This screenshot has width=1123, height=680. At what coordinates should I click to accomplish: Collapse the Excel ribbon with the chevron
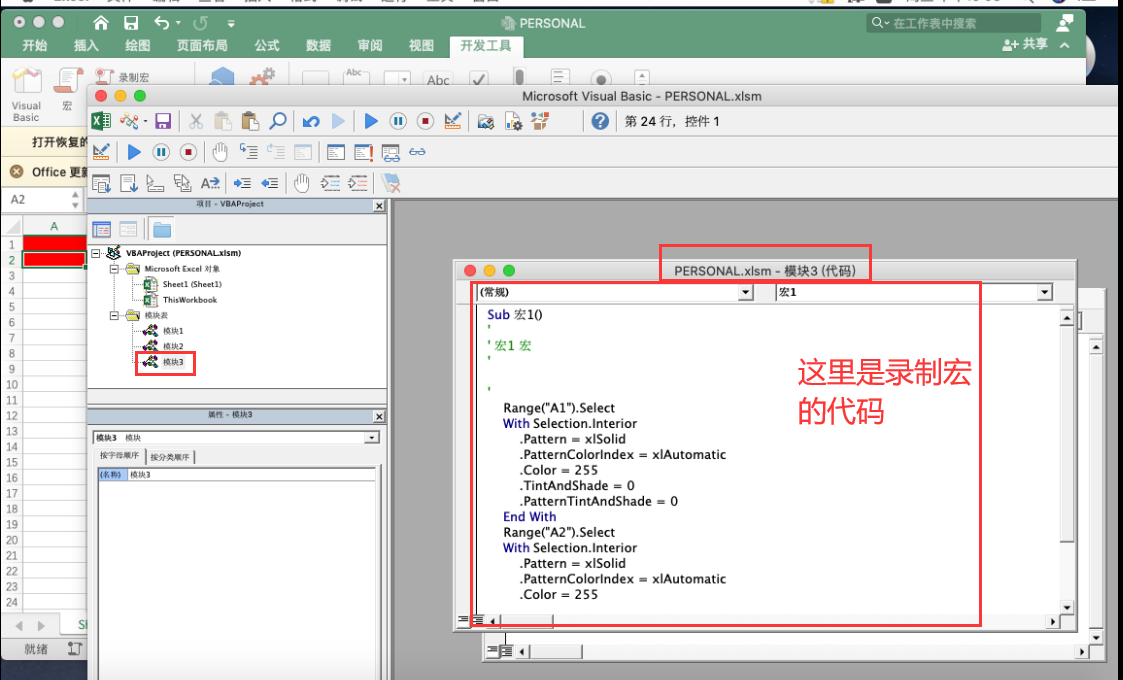1065,45
